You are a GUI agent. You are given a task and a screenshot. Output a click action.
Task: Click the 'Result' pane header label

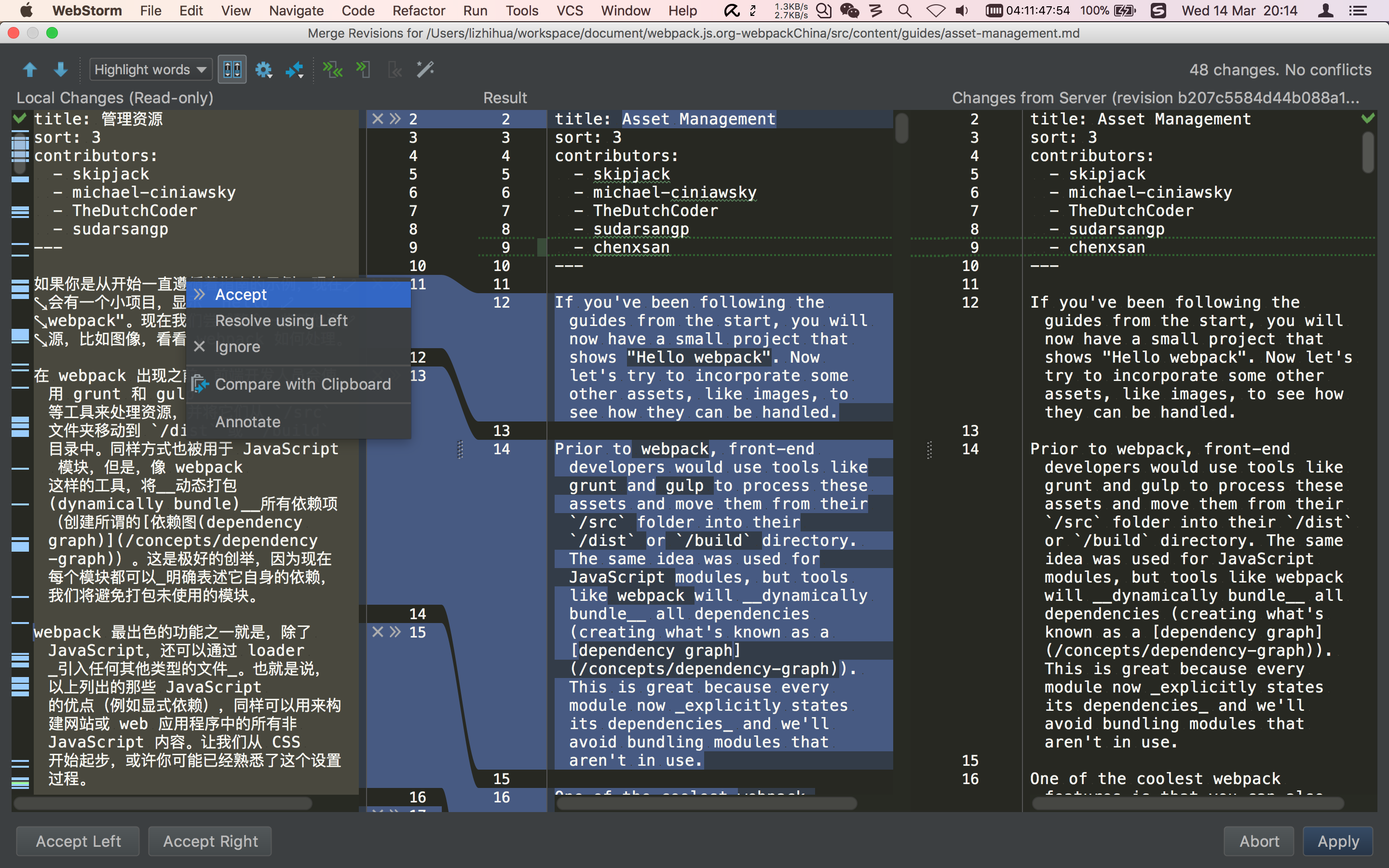point(504,97)
